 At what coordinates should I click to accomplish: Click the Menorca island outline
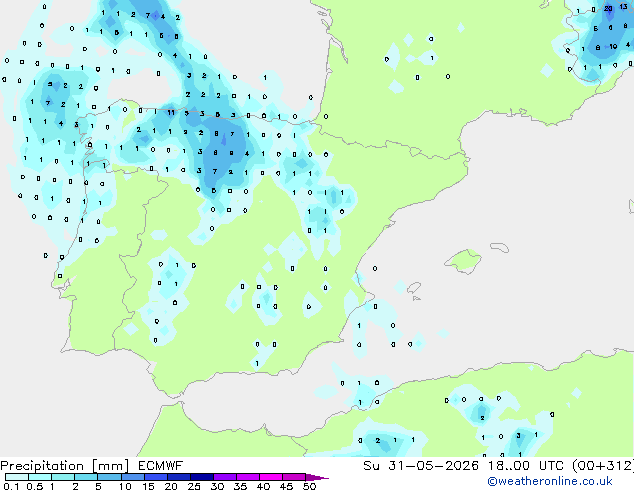499,247
